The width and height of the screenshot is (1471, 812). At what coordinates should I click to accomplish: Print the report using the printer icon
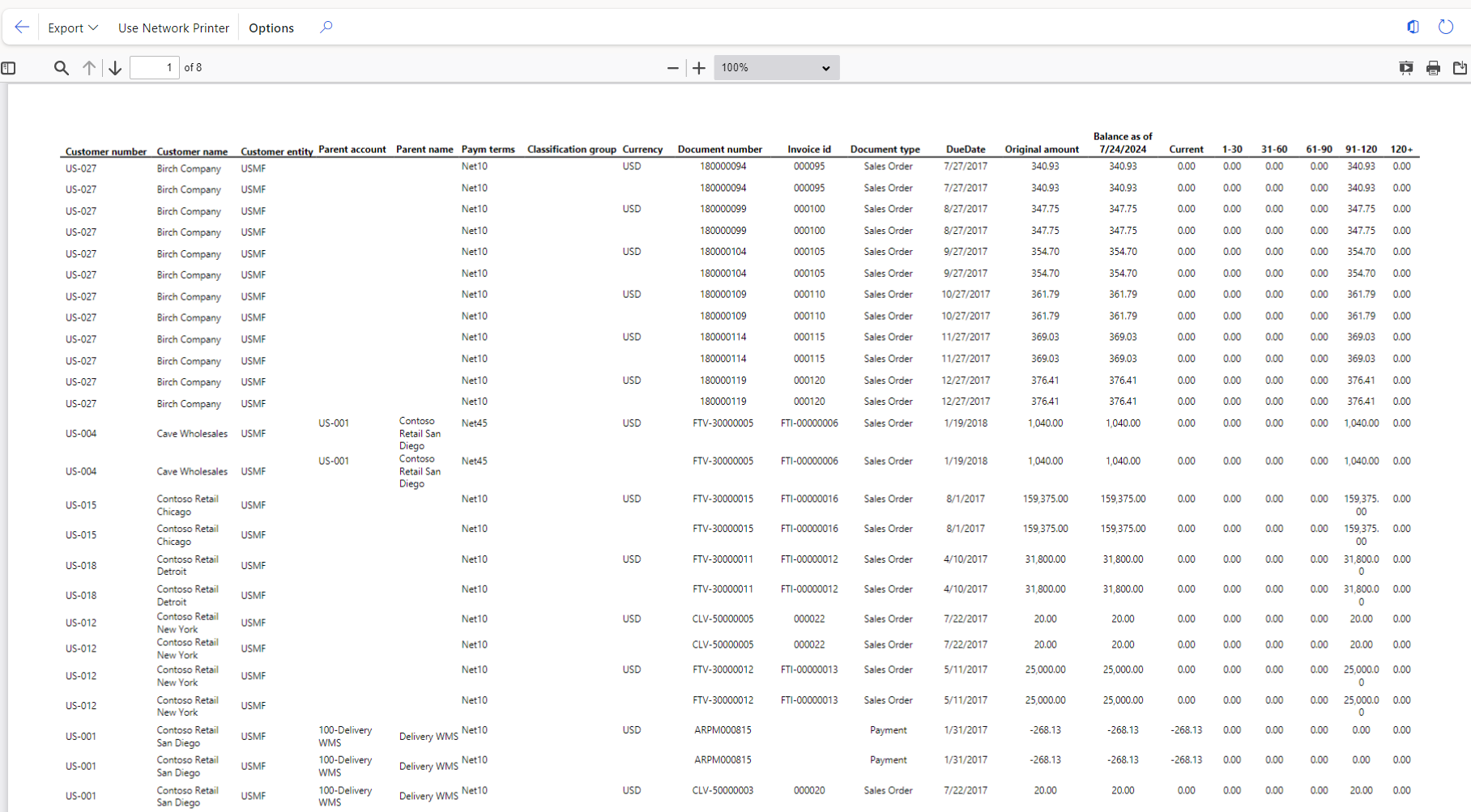tap(1433, 68)
